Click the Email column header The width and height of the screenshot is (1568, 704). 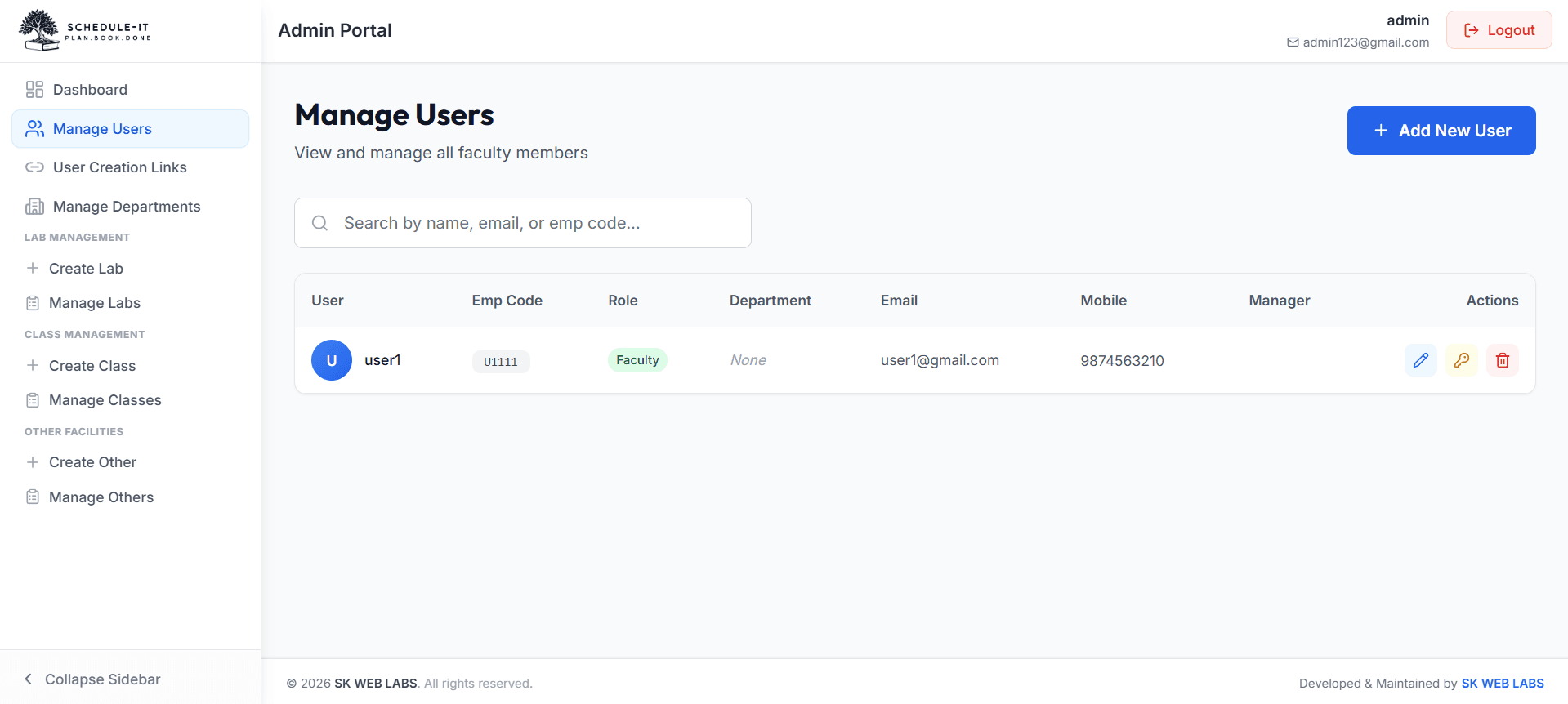click(899, 301)
